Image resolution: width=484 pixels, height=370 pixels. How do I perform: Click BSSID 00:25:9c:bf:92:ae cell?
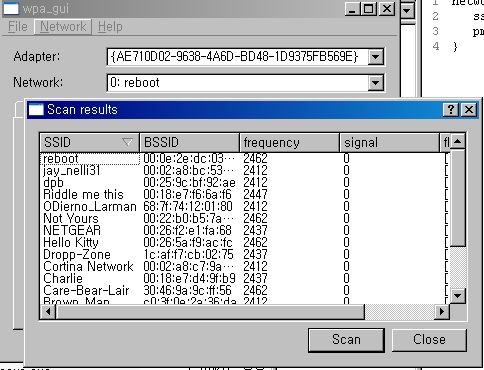click(x=189, y=183)
